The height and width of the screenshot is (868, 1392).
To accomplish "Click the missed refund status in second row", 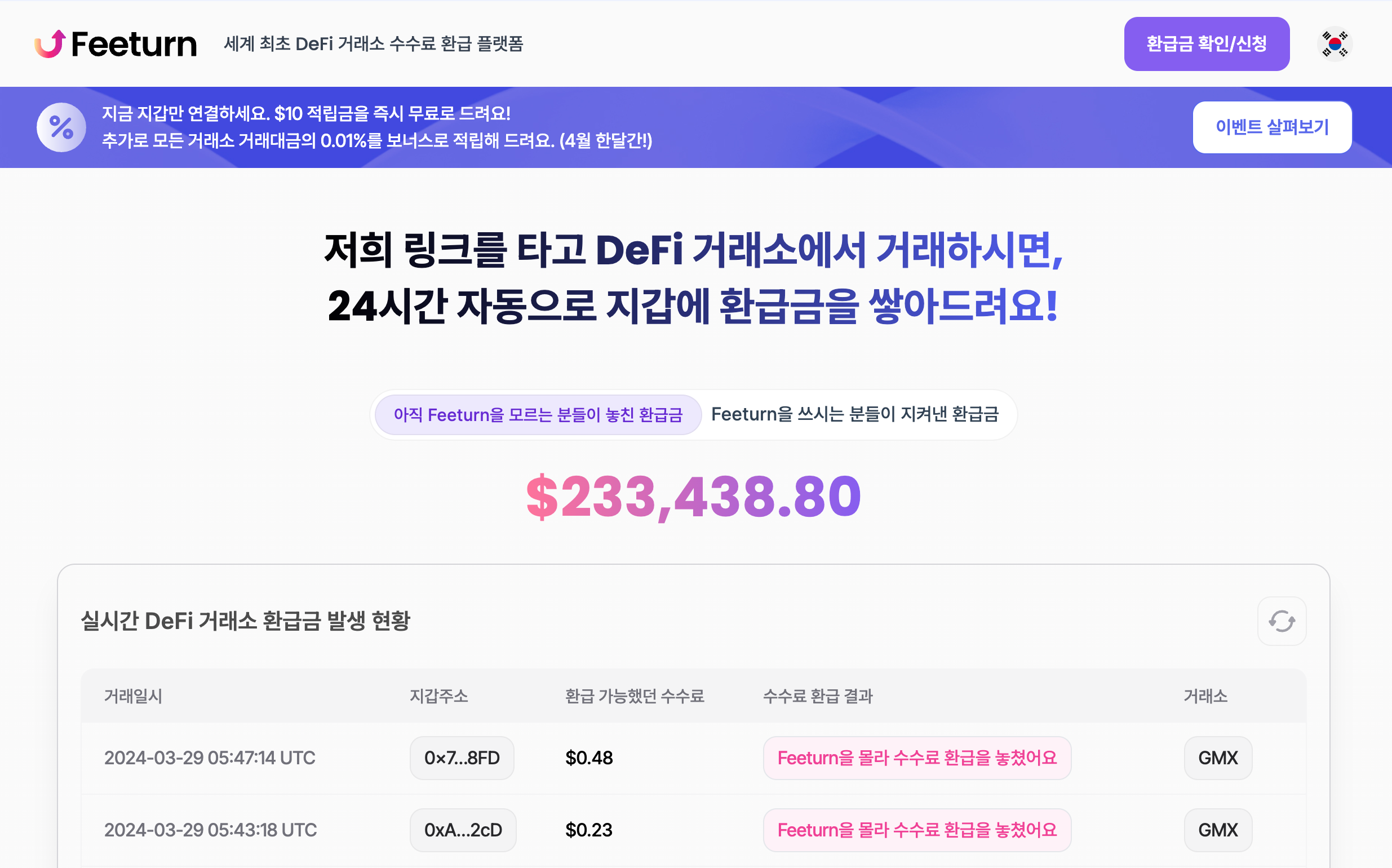I will [x=917, y=830].
